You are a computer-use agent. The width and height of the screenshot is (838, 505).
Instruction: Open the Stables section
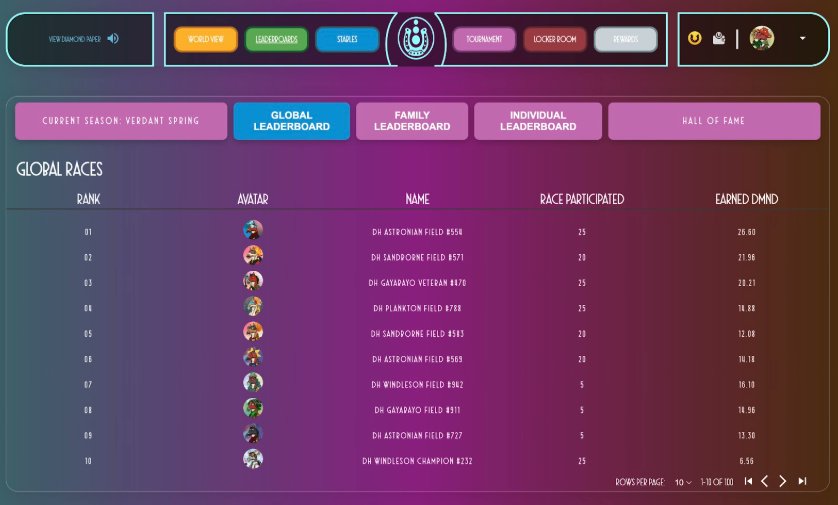(x=347, y=39)
